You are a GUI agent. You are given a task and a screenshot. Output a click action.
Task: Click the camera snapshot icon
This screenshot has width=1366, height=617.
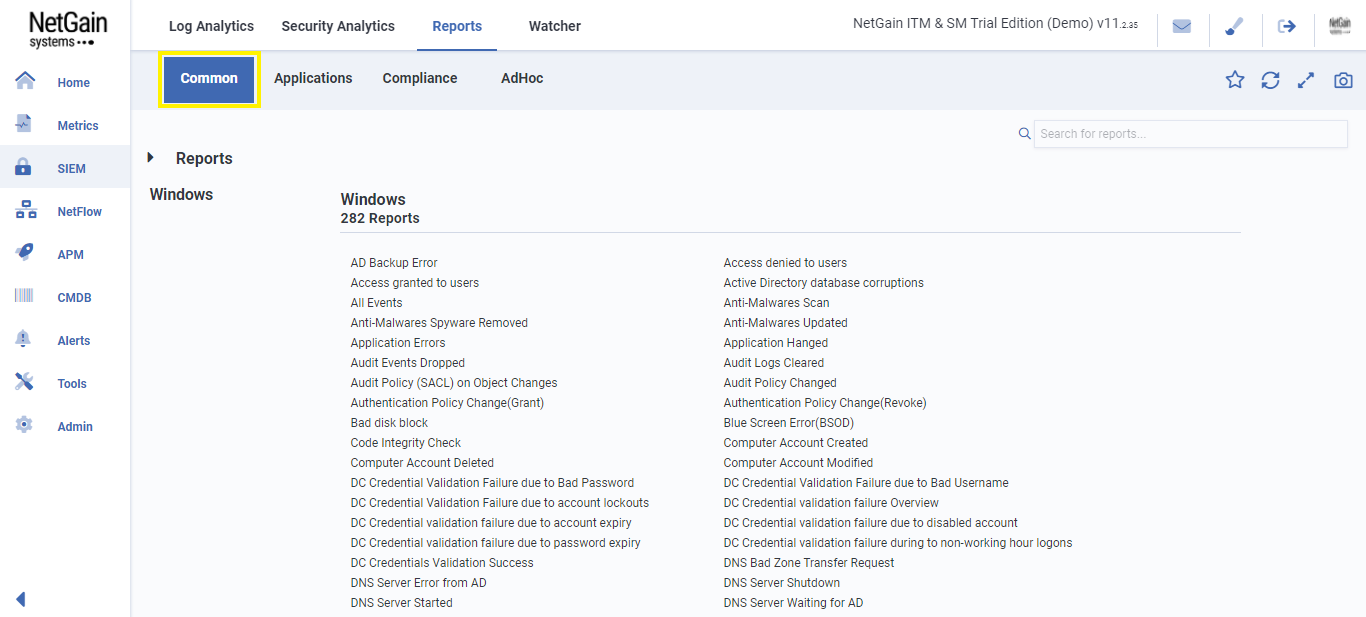point(1343,80)
